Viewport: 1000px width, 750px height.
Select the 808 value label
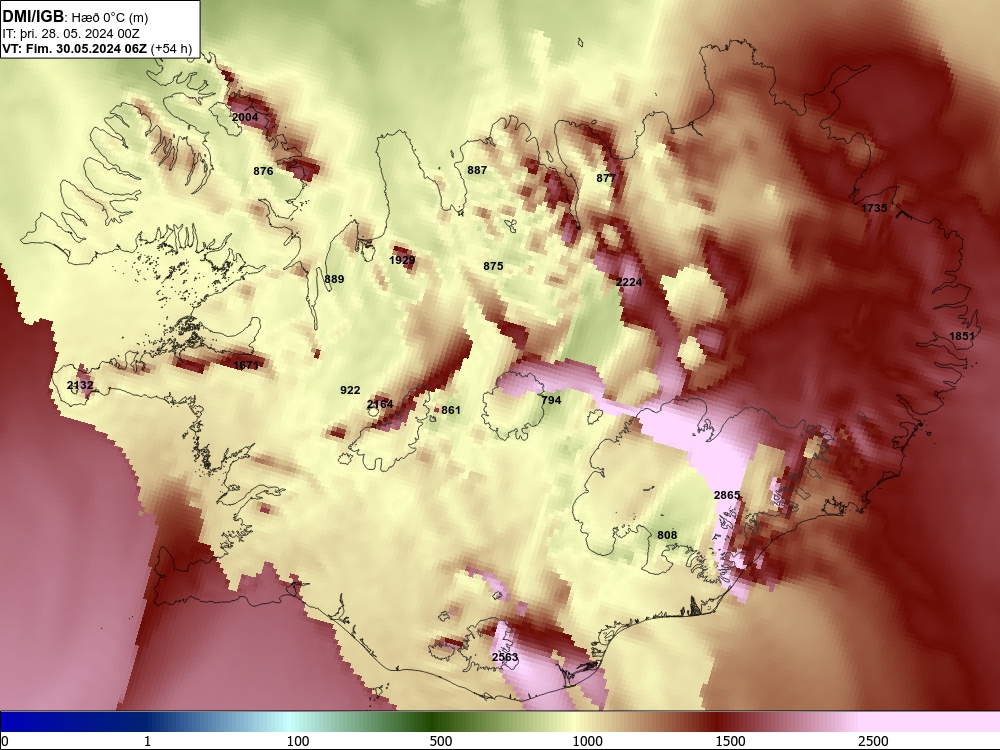point(667,535)
